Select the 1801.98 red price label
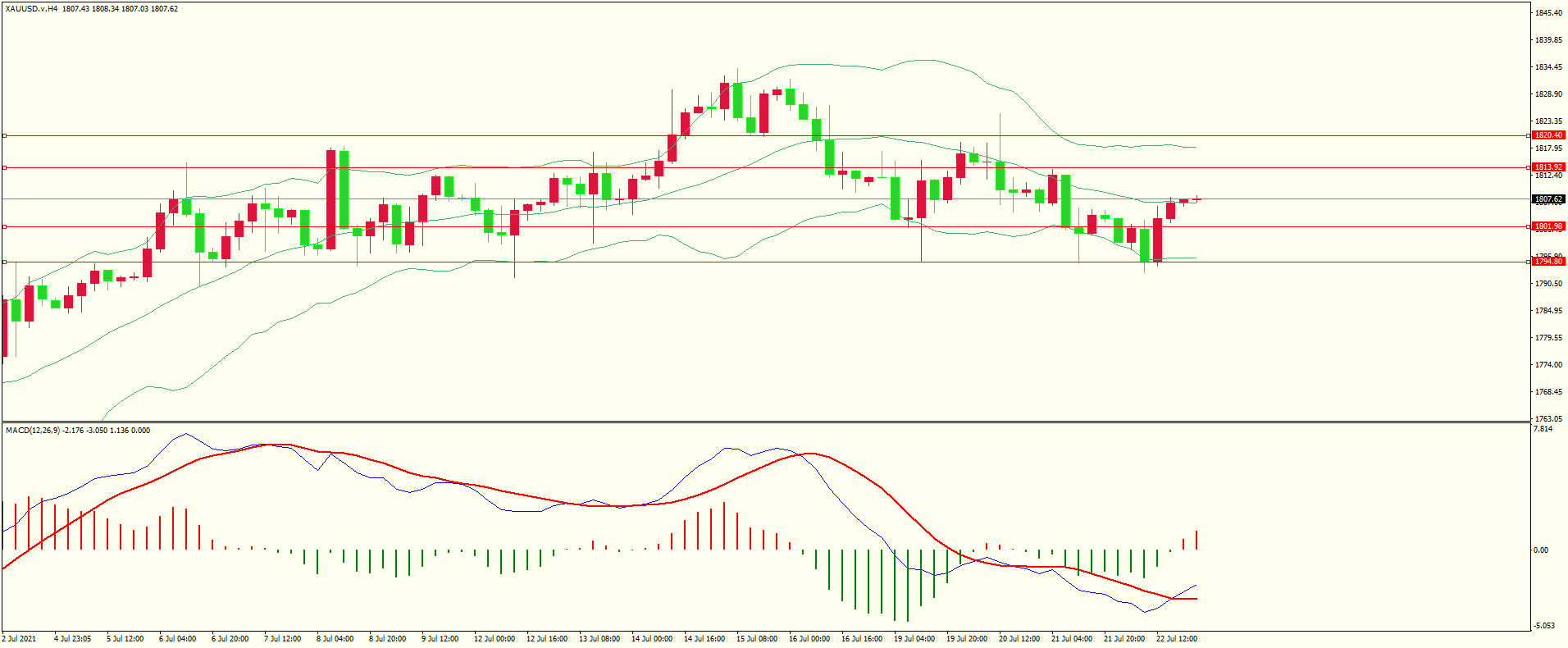Viewport: 1568px width, 648px height. [x=1548, y=226]
